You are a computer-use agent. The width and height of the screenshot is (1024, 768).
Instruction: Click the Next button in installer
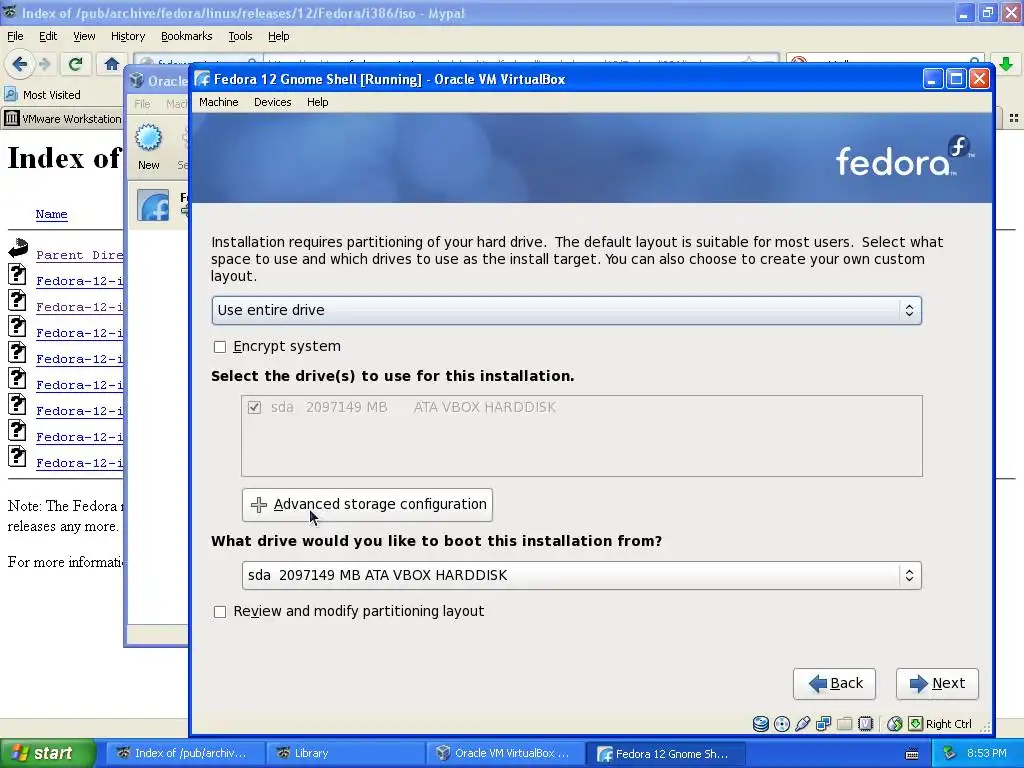pyautogui.click(x=937, y=684)
